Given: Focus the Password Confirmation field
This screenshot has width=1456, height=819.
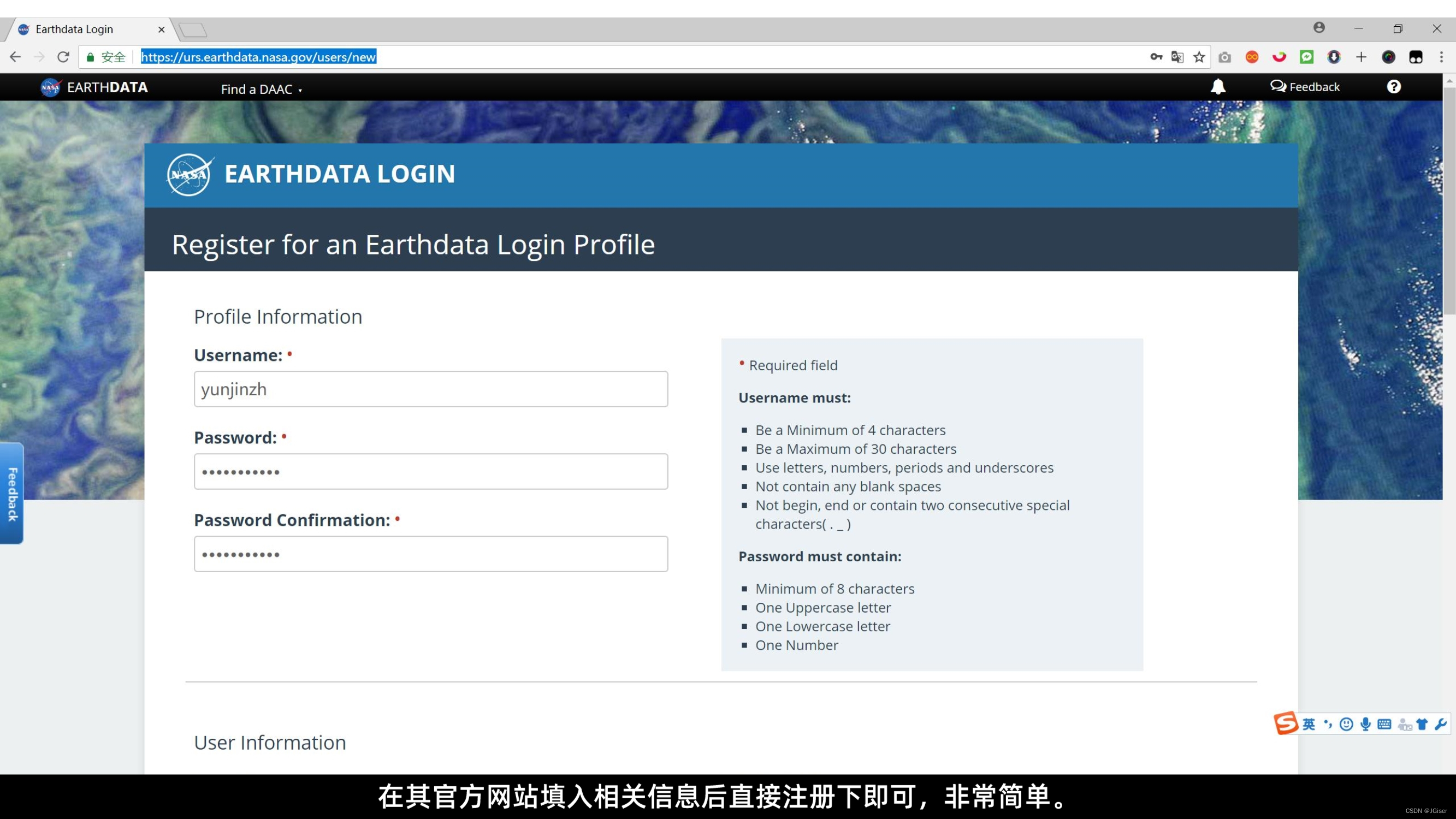Looking at the screenshot, I should [x=431, y=554].
